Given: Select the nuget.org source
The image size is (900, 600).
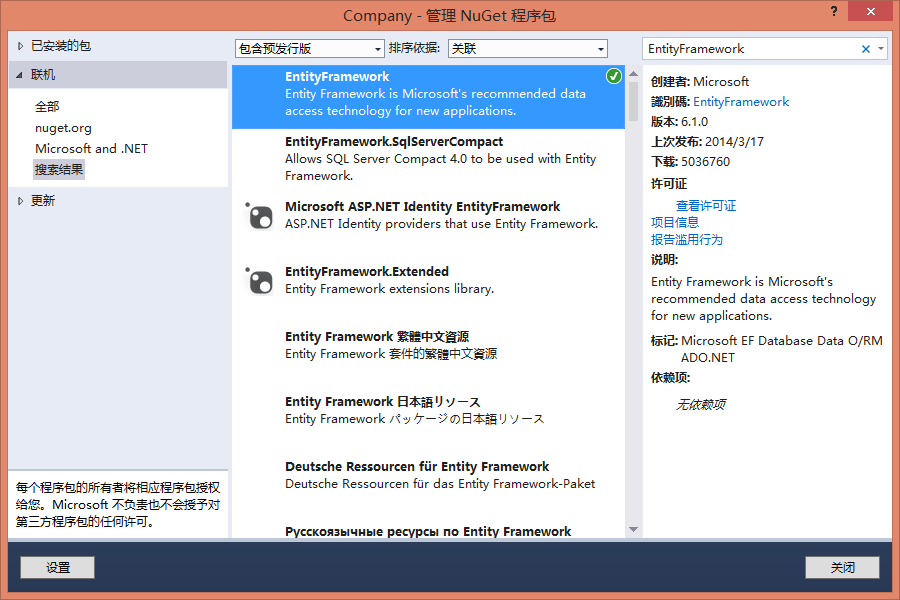Looking at the screenshot, I should coord(63,128).
